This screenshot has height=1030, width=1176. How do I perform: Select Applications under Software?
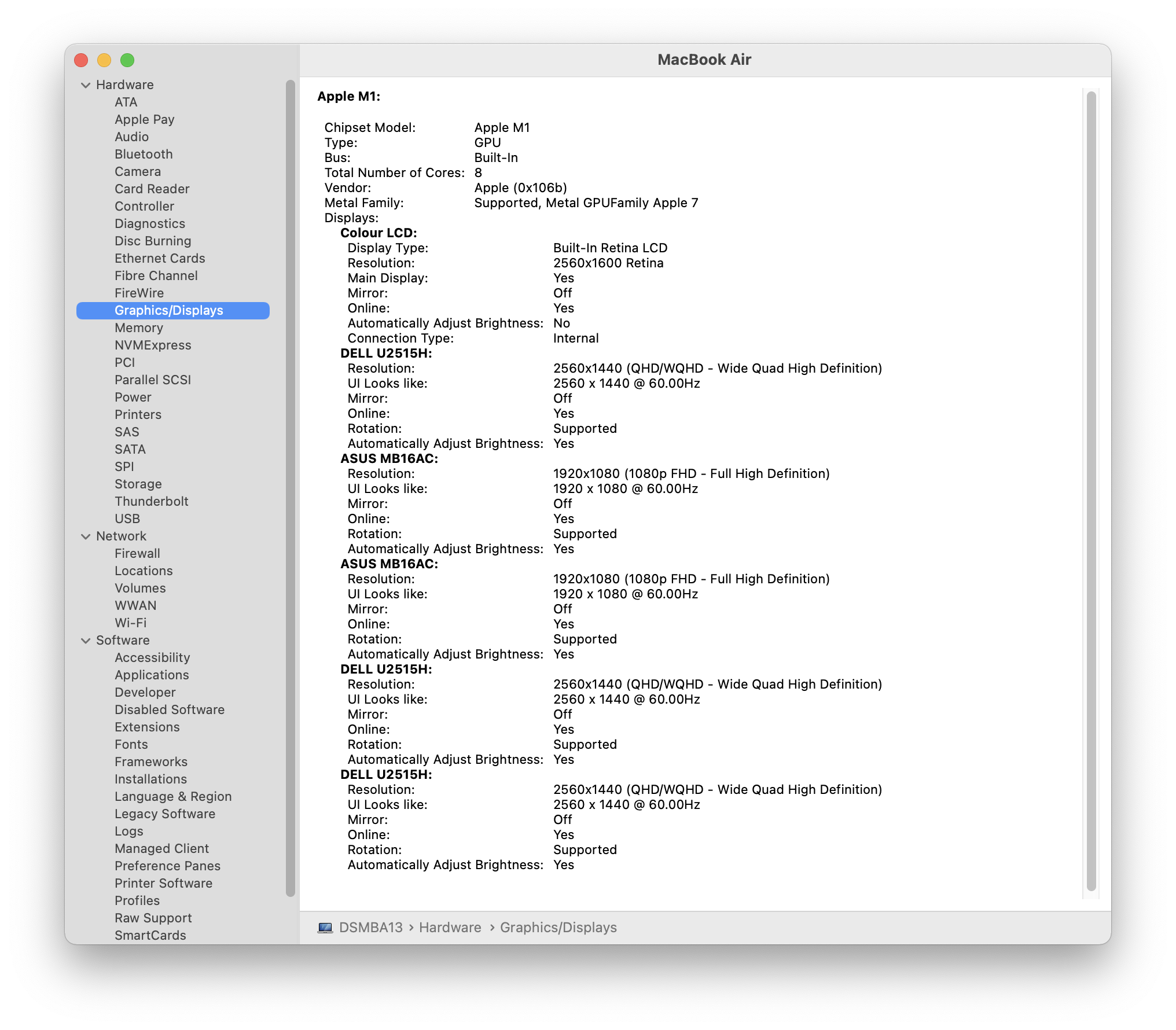(x=152, y=675)
